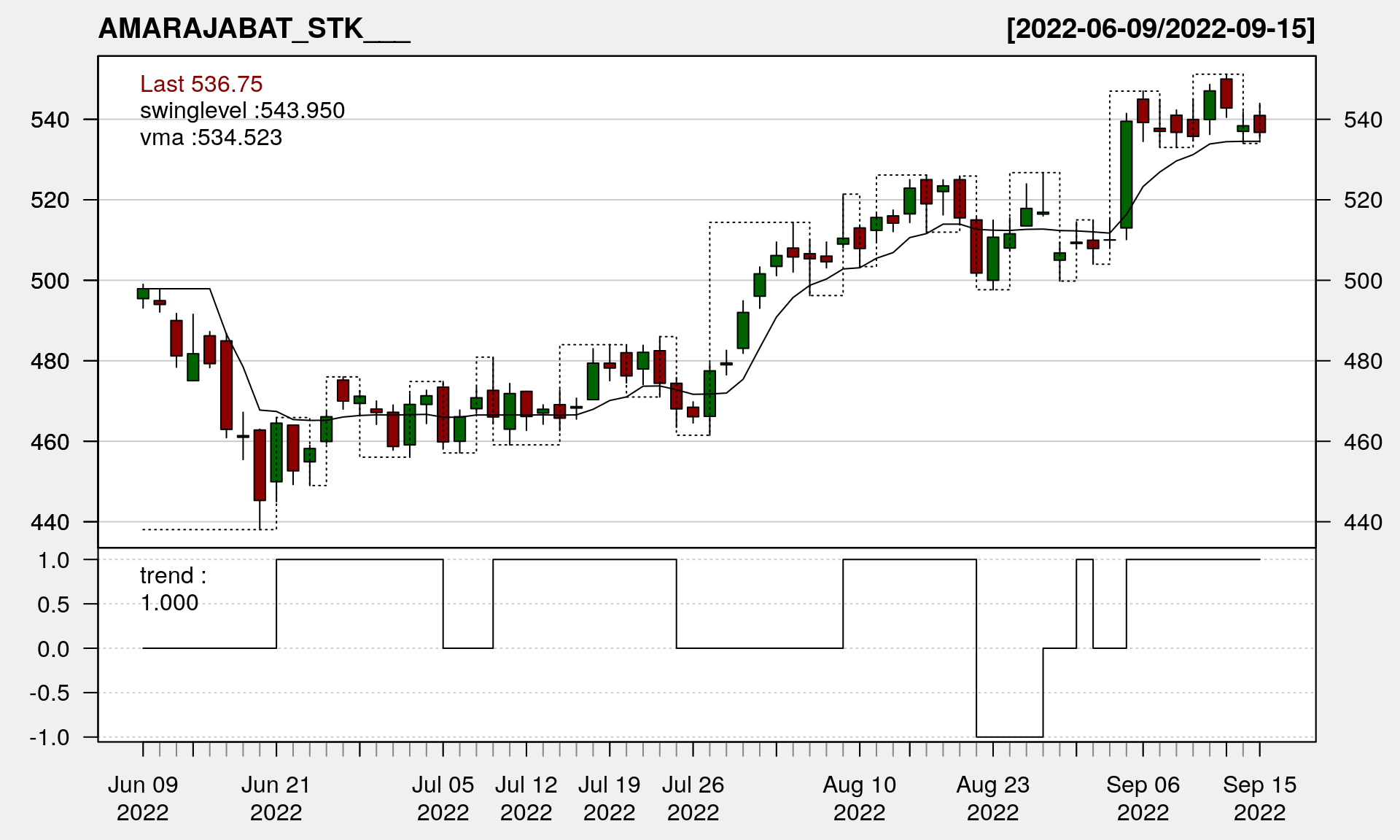Viewport: 1400px width, 840px height.
Task: Click the Jun 21 2022 axis label
Action: (x=276, y=798)
